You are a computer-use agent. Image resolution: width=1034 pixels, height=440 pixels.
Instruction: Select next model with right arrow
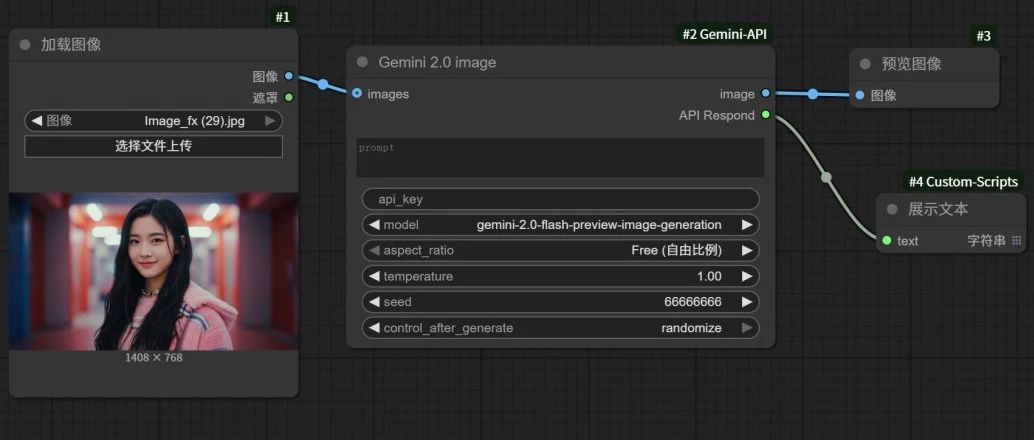746,225
